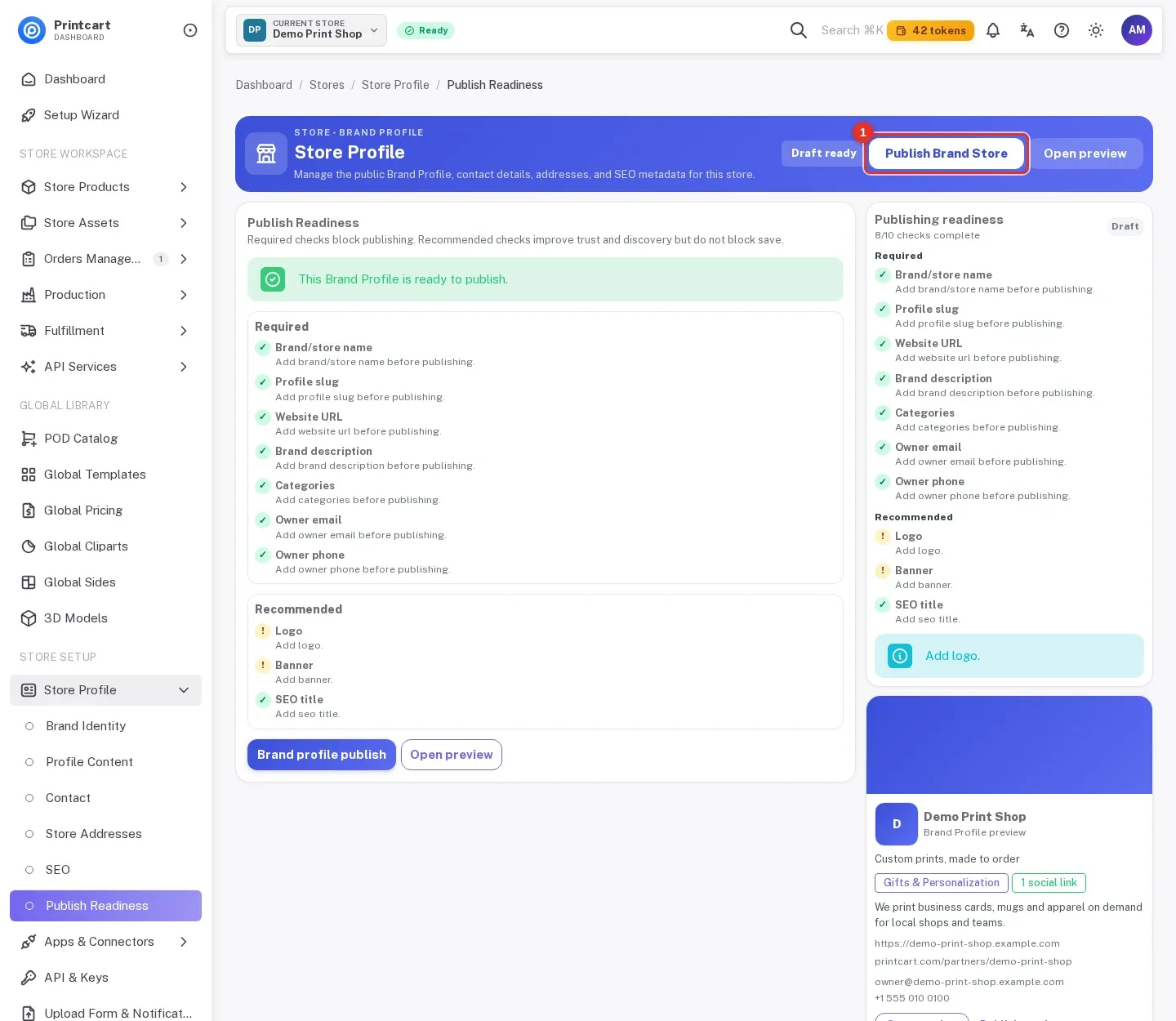Open the Store Addresses subpage
This screenshot has height=1021, width=1176.
pos(105,834)
